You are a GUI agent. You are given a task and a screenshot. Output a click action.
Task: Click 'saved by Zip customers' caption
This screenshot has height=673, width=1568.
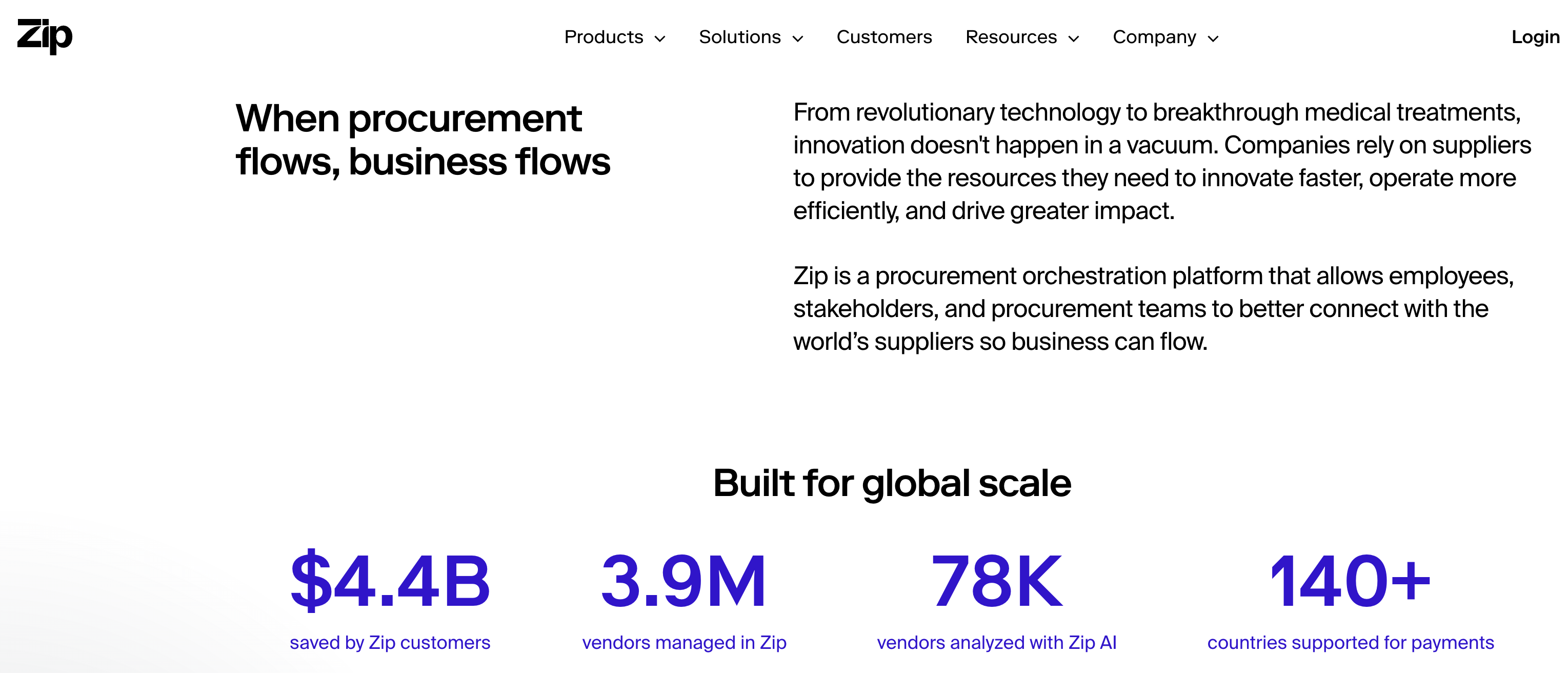390,643
